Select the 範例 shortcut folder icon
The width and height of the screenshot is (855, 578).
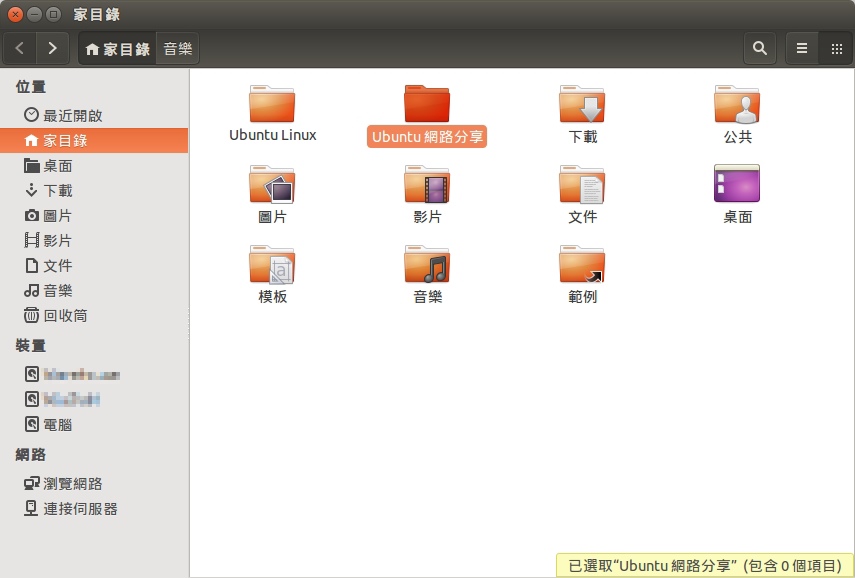pyautogui.click(x=582, y=264)
